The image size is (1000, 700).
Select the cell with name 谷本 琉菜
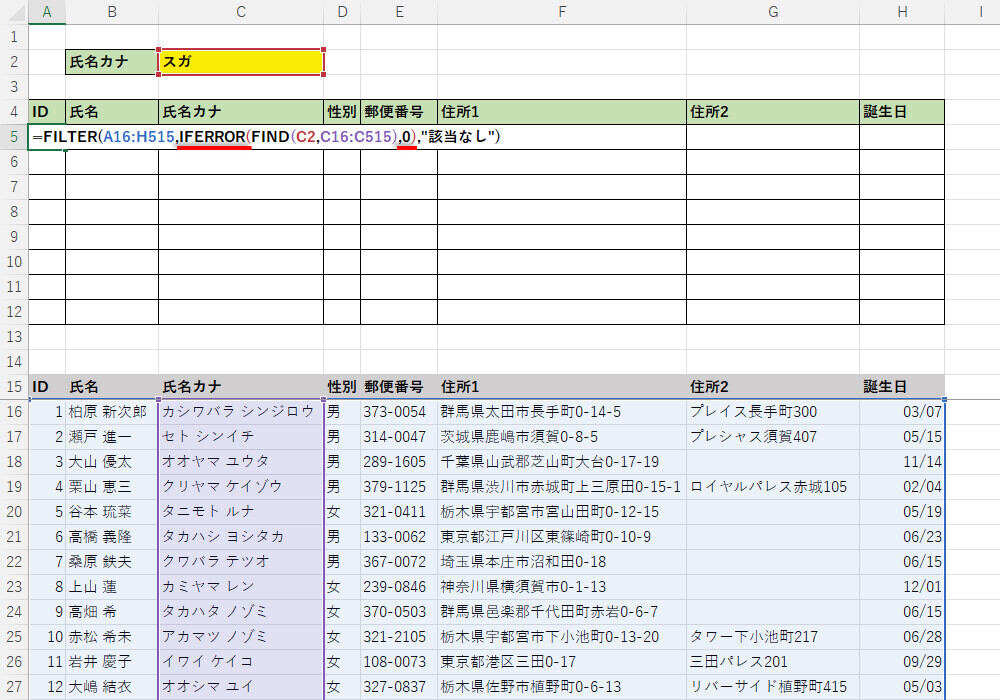[112, 512]
